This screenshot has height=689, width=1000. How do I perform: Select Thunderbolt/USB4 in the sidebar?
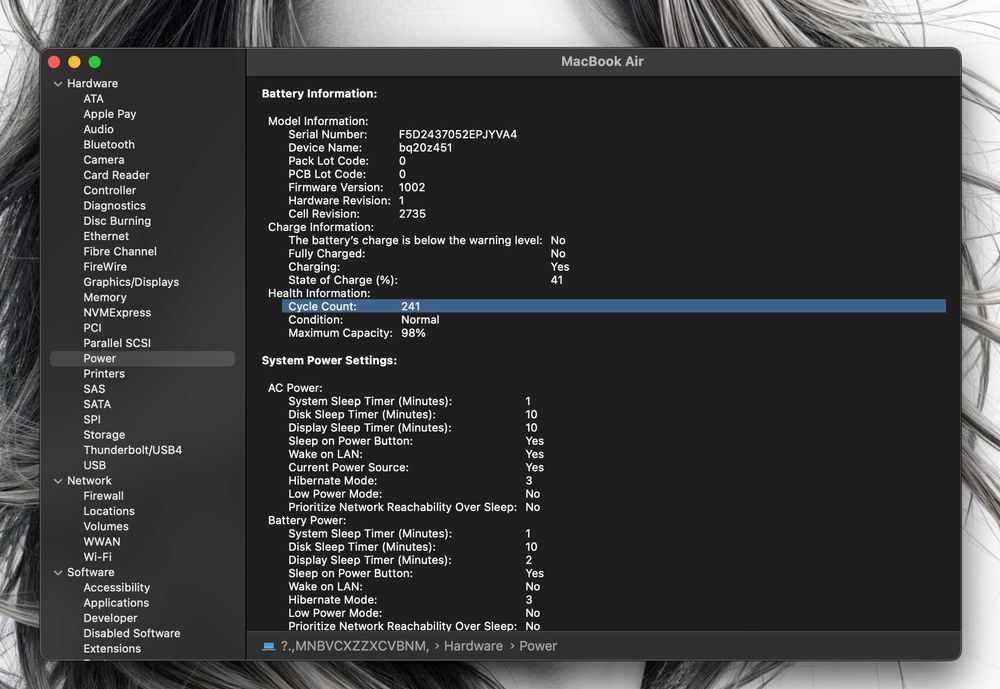133,450
